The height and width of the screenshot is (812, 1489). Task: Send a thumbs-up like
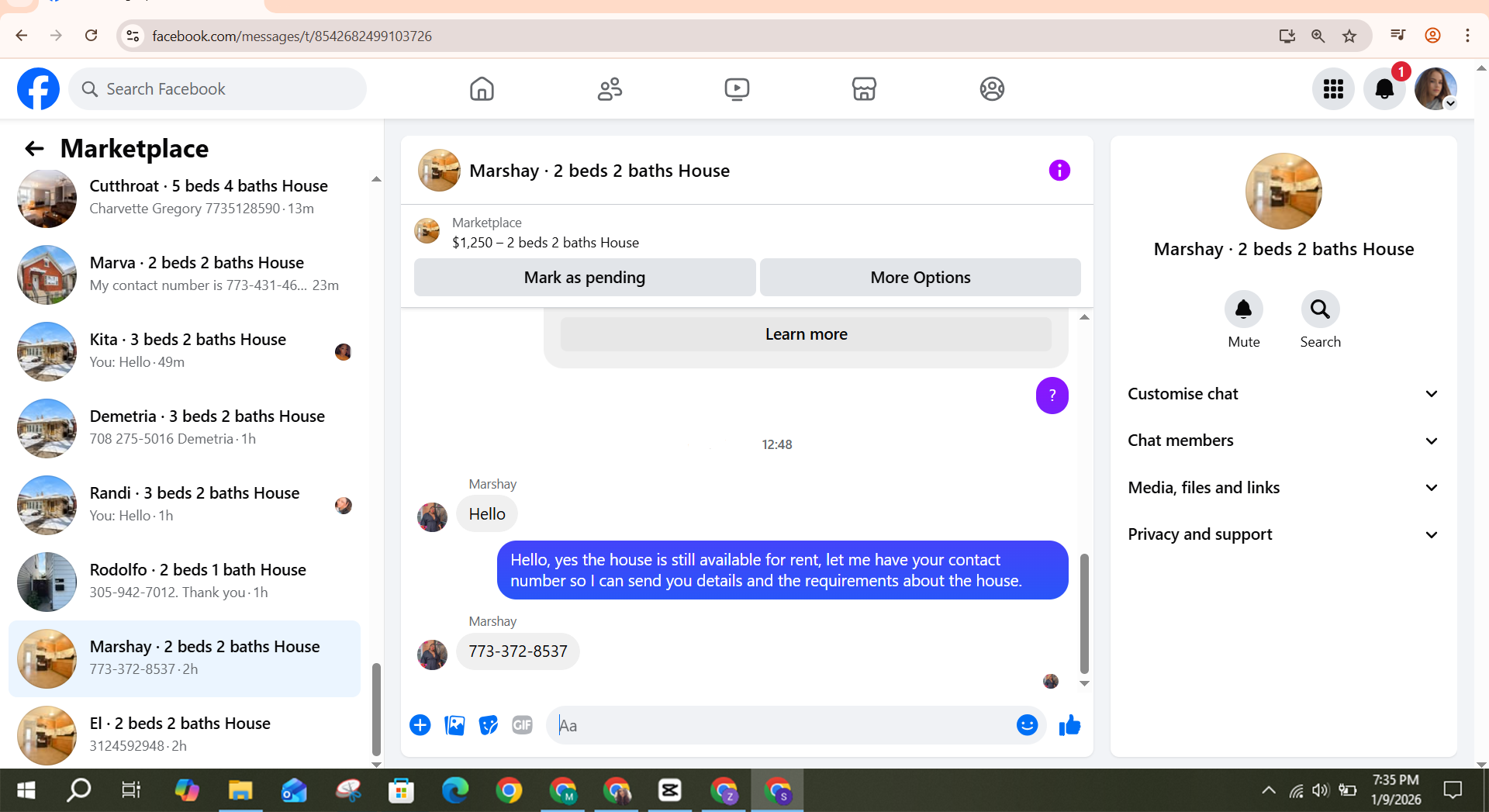(x=1070, y=725)
